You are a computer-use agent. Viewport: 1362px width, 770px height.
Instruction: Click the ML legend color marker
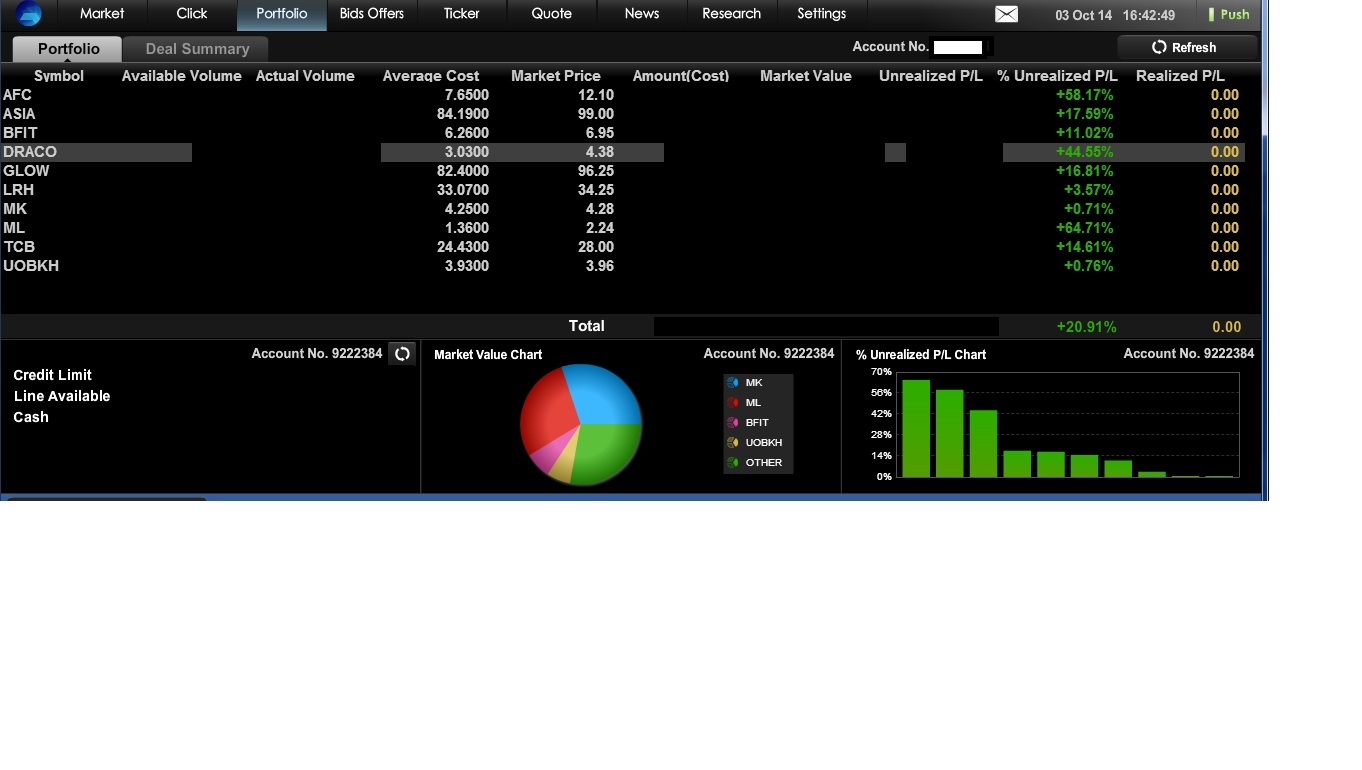pyautogui.click(x=733, y=403)
